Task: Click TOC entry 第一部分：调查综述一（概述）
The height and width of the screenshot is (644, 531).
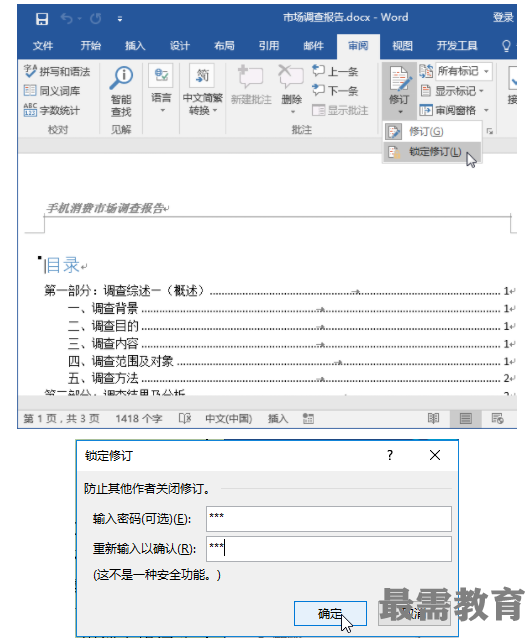Action: click(x=125, y=291)
